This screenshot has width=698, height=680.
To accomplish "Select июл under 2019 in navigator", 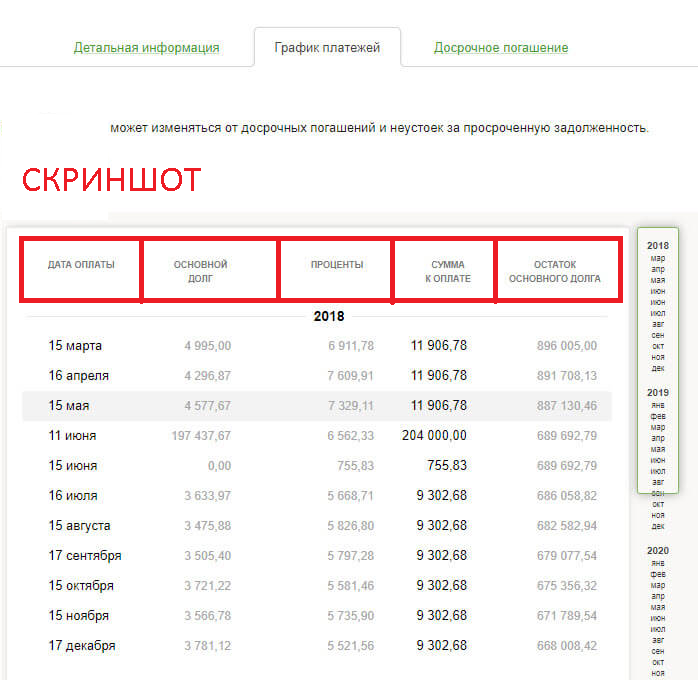I will [657, 471].
